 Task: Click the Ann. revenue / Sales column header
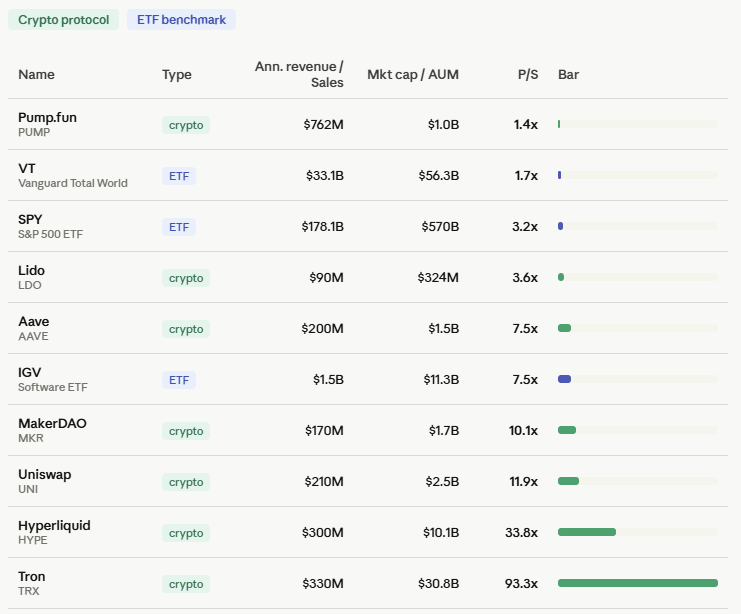(299, 75)
